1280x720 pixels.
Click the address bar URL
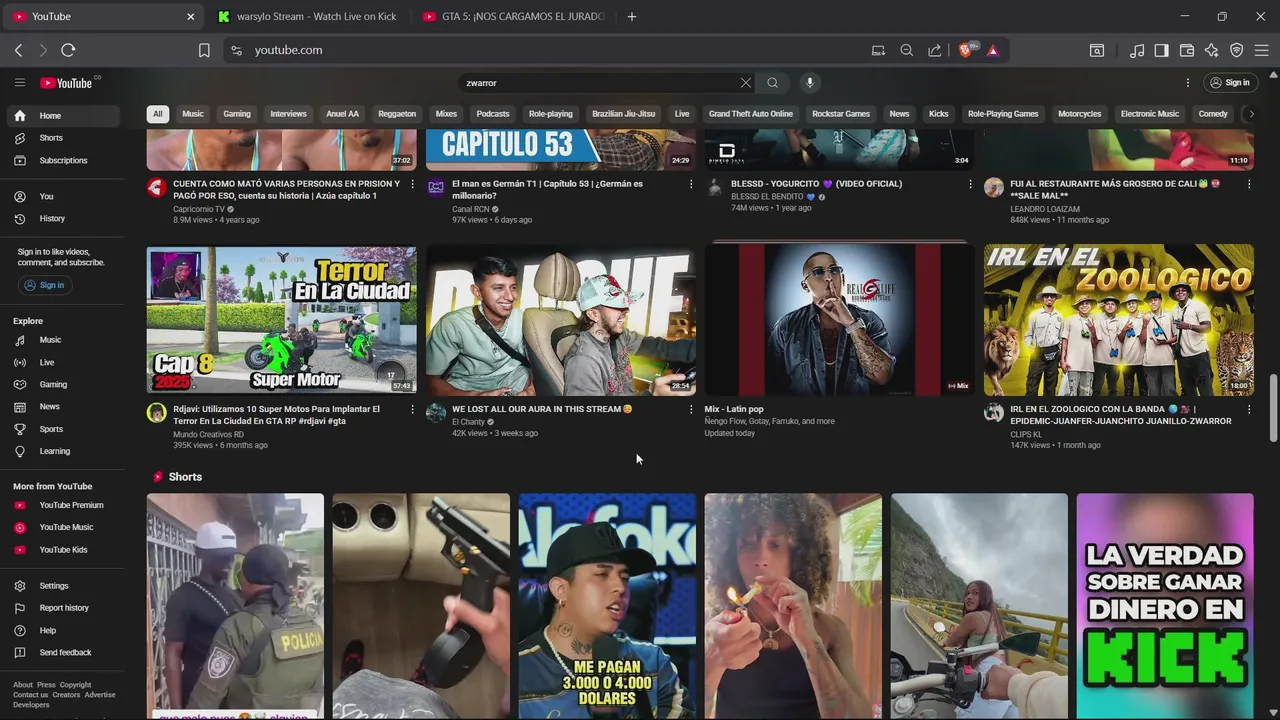point(288,50)
